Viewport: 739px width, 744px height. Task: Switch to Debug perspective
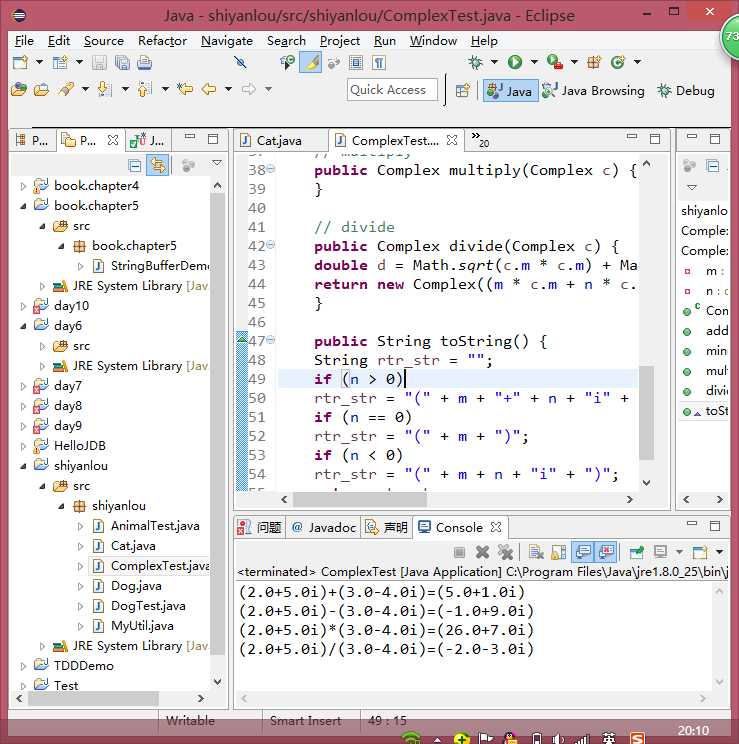click(686, 90)
